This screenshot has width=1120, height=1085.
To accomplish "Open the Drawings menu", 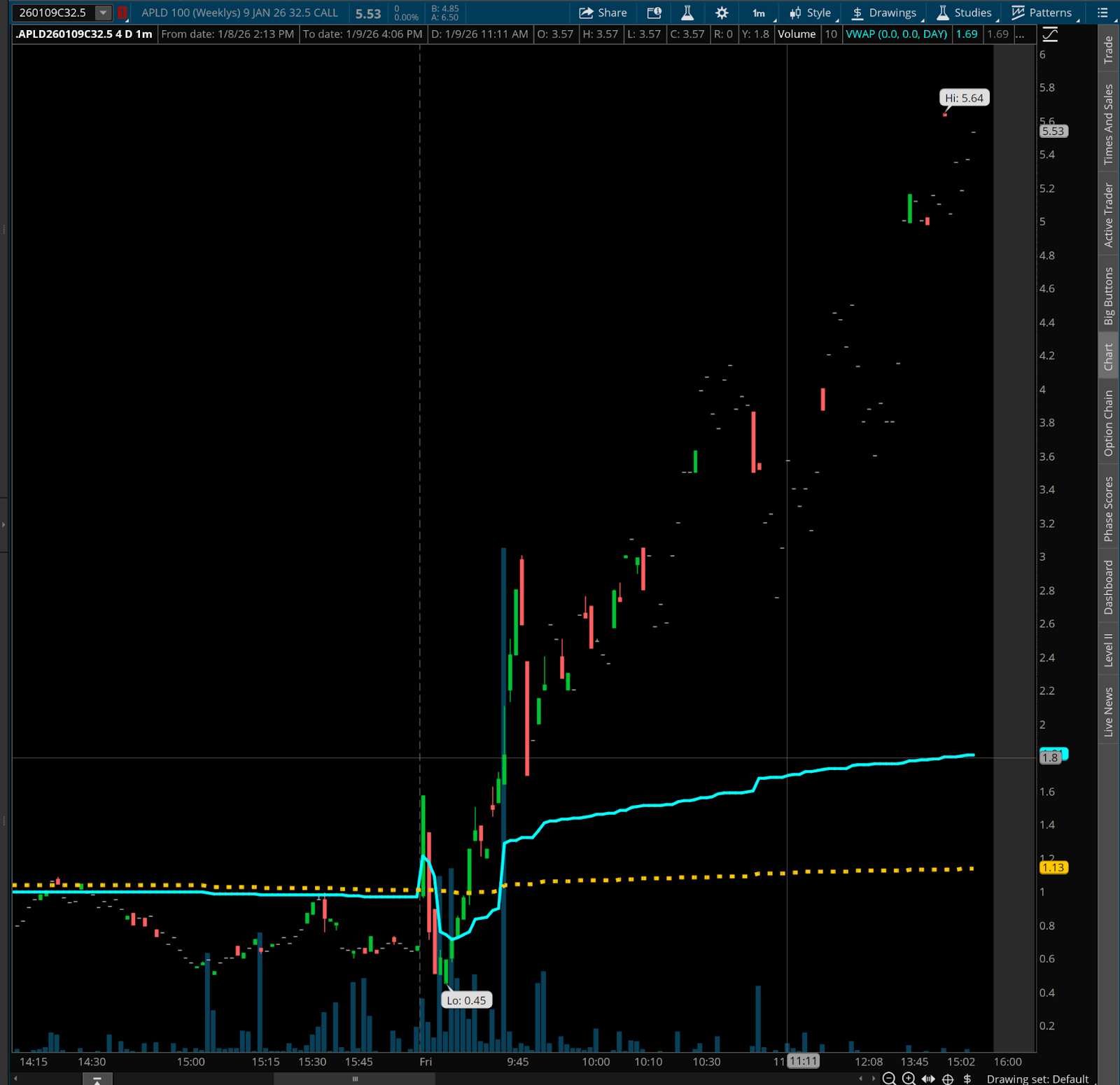I will [x=883, y=13].
